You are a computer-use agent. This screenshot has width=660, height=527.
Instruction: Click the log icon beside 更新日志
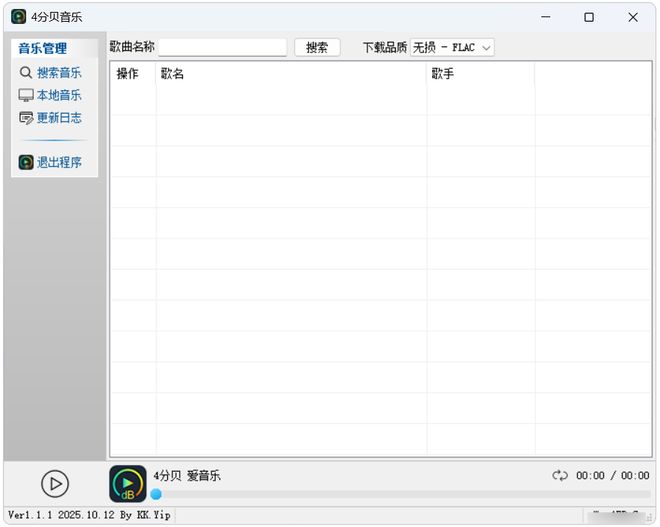point(26,118)
